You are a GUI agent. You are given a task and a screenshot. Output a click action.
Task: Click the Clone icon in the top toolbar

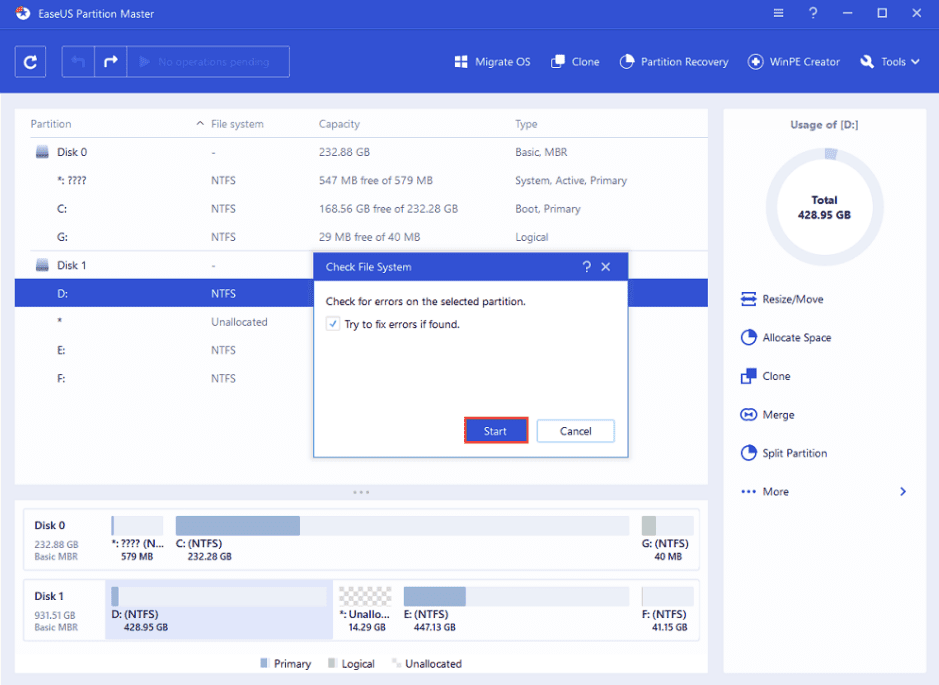(x=558, y=62)
